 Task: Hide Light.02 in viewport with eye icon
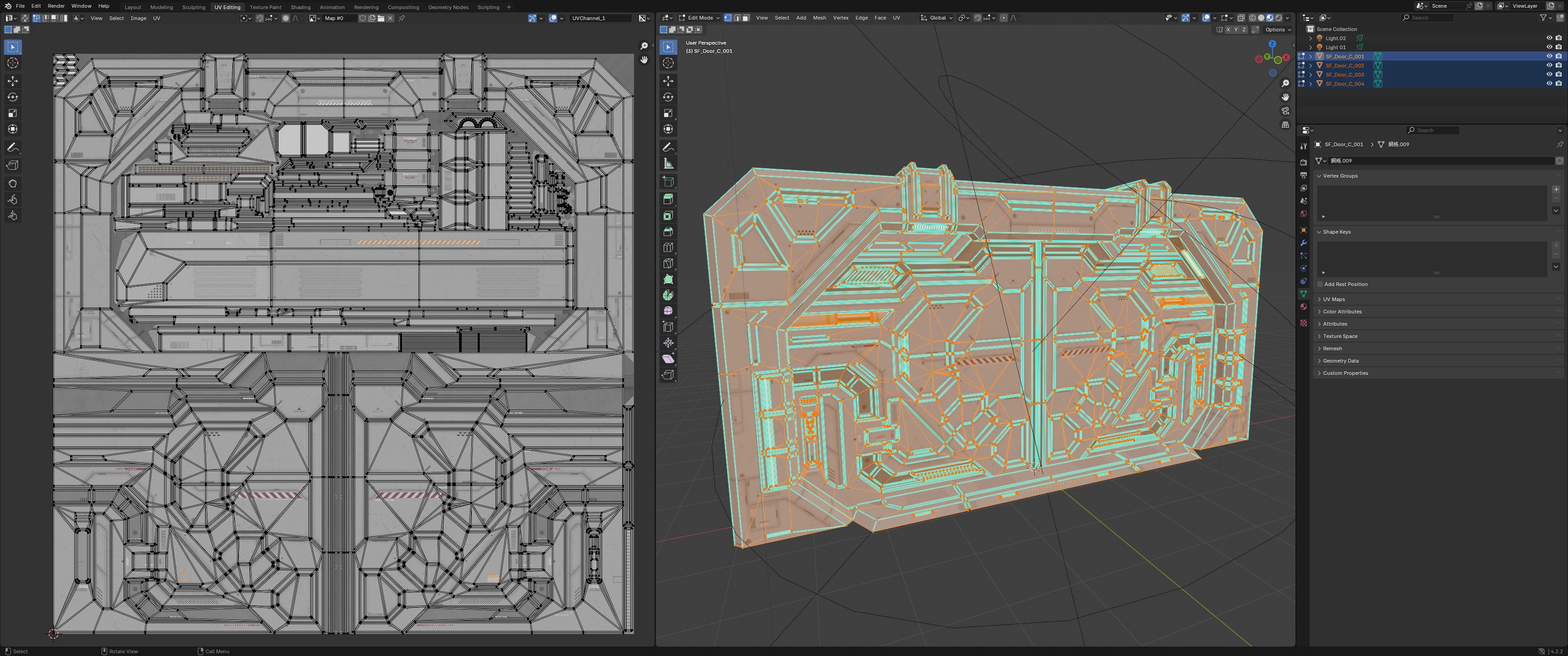[1549, 38]
